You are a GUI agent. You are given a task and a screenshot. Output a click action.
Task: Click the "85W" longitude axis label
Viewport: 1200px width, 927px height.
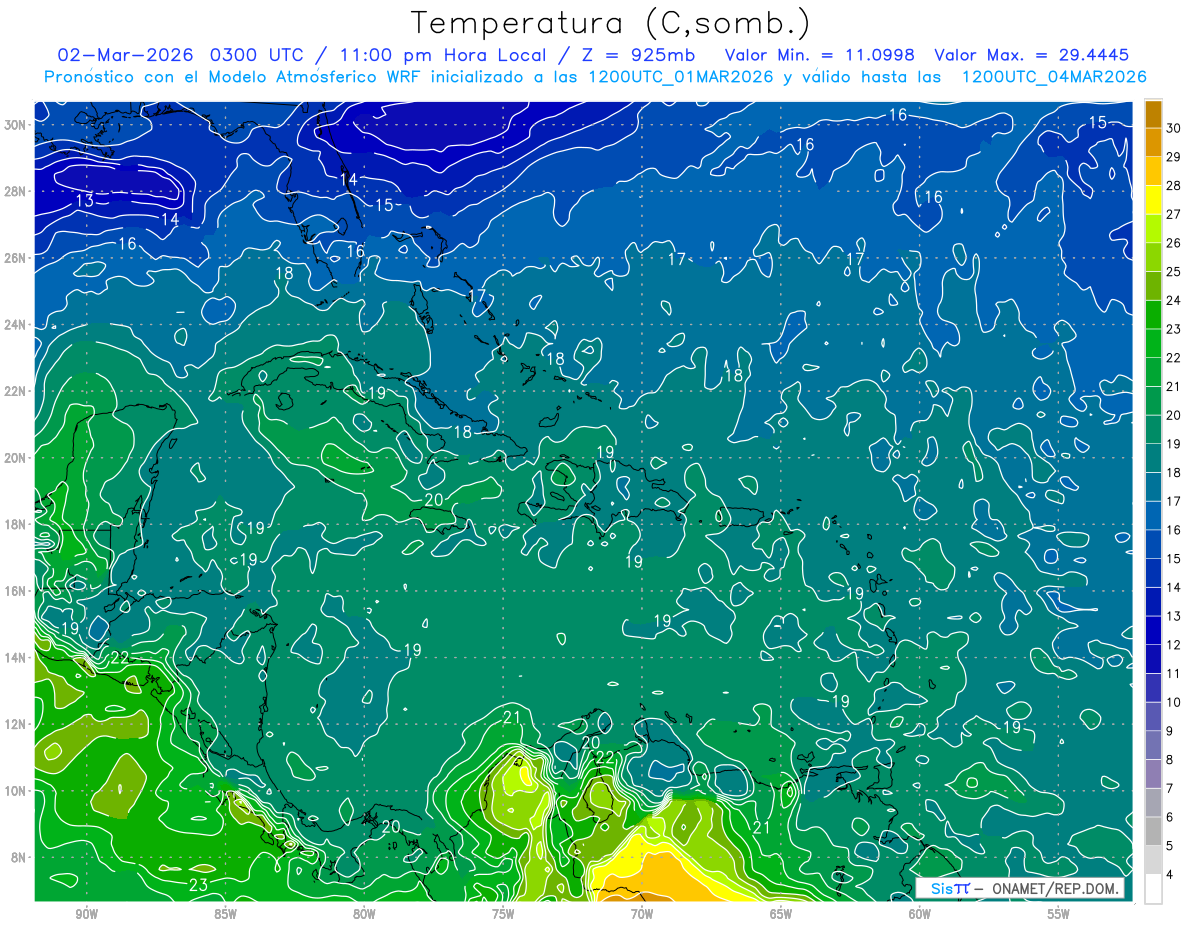click(x=225, y=914)
